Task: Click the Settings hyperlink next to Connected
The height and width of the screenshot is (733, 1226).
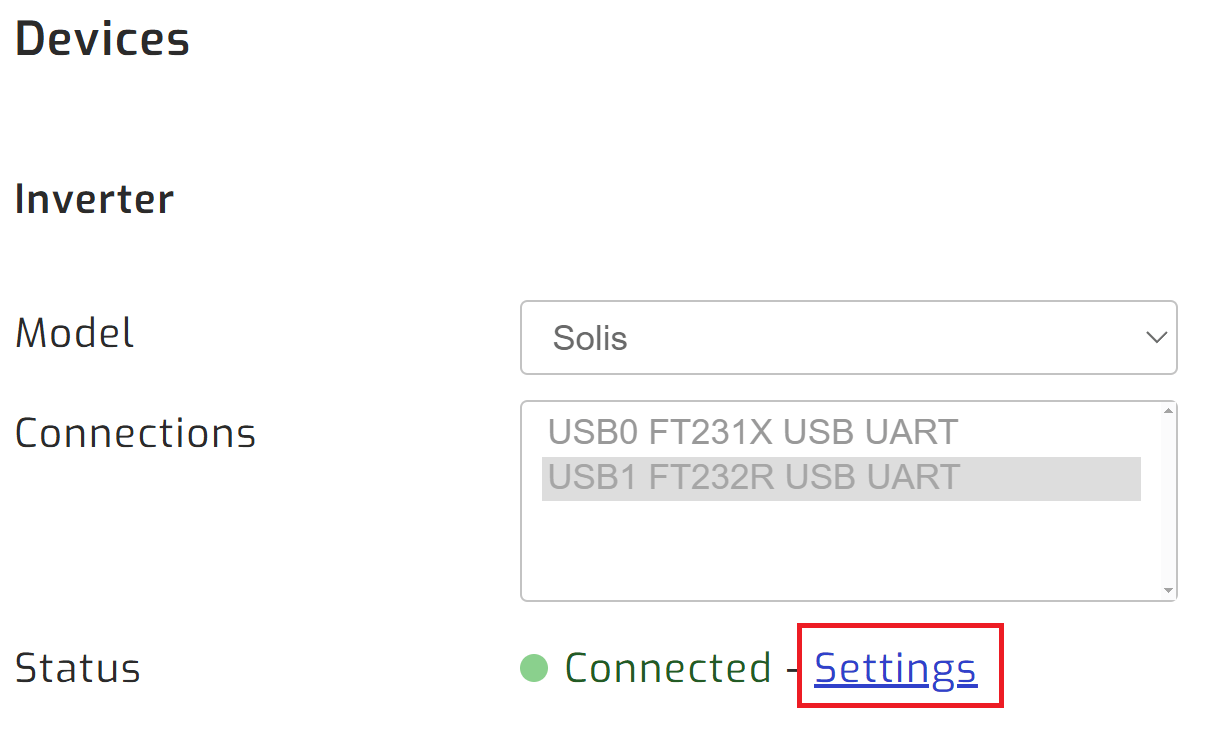Action: tap(895, 668)
